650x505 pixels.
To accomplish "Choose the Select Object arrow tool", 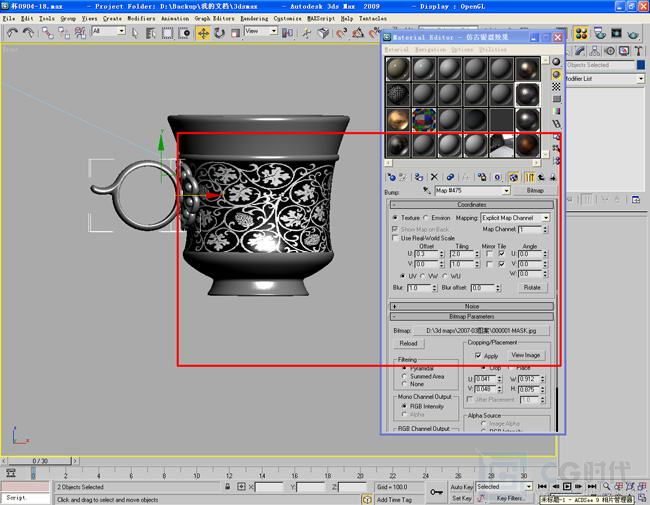I will 135,33.
